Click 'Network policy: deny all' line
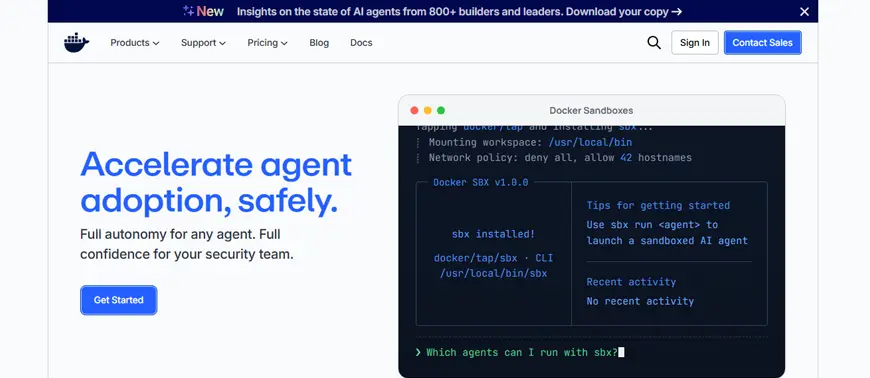Image resolution: width=870 pixels, height=378 pixels. click(560, 158)
